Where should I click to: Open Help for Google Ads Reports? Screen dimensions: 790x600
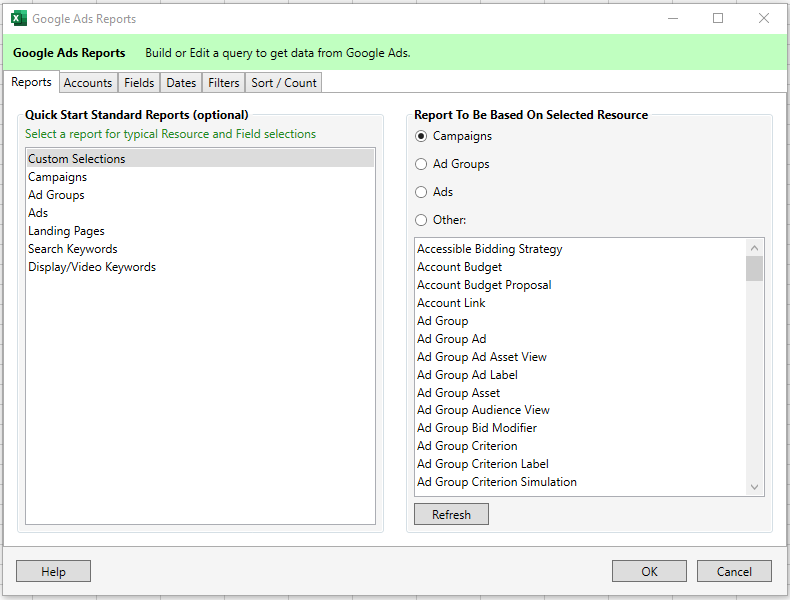point(53,571)
